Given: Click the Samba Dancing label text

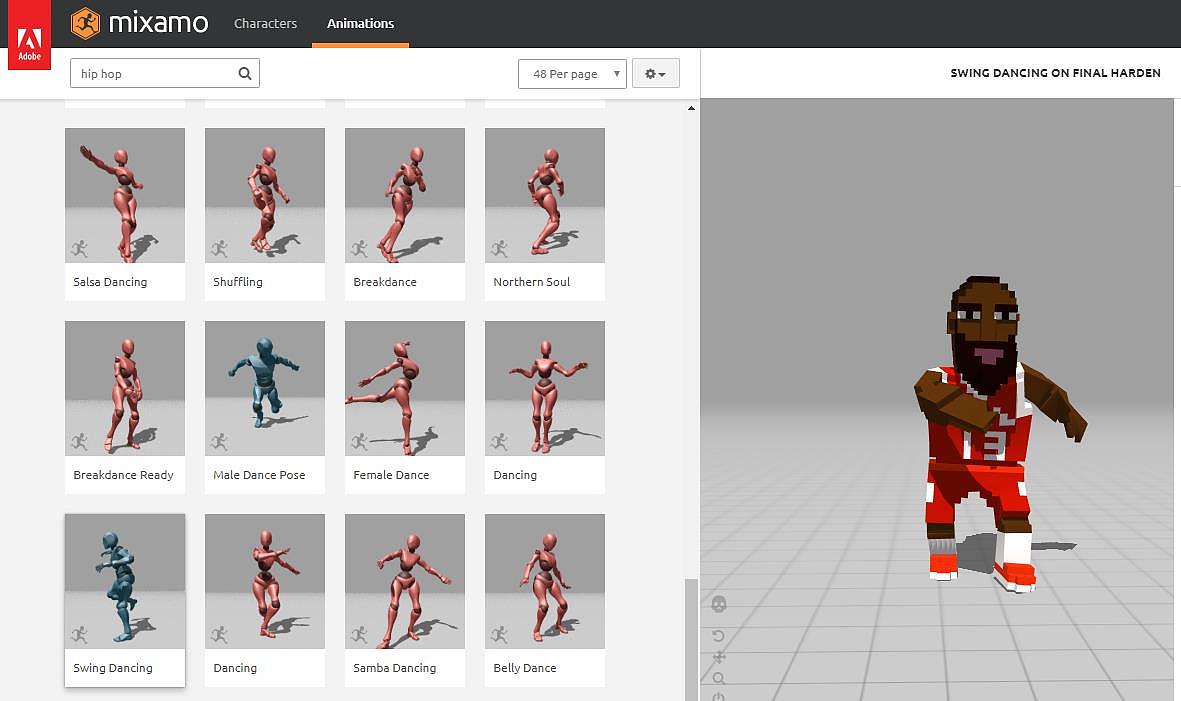Looking at the screenshot, I should pyautogui.click(x=395, y=669).
